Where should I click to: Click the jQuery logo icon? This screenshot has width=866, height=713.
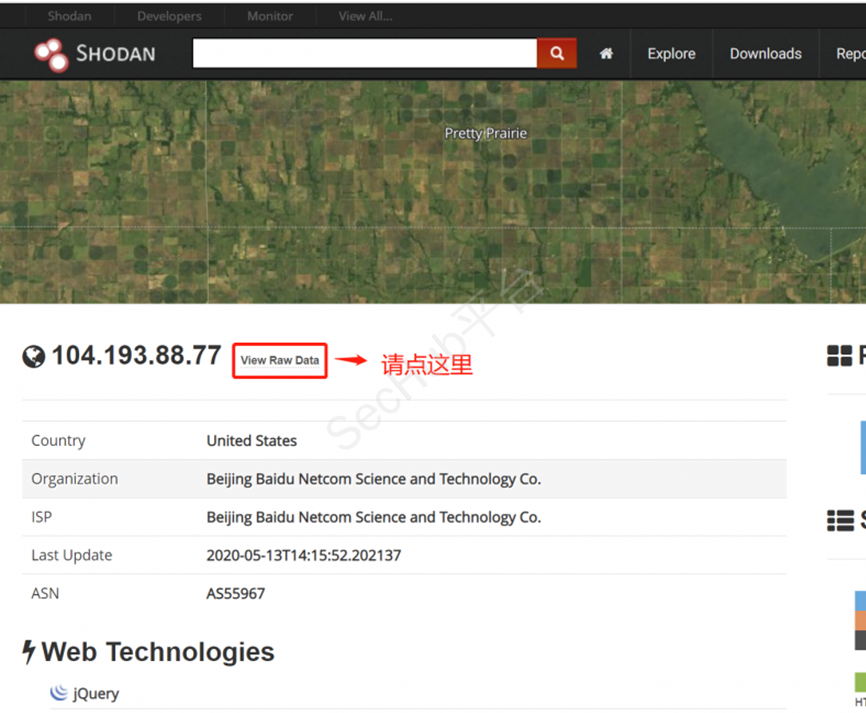tap(59, 693)
